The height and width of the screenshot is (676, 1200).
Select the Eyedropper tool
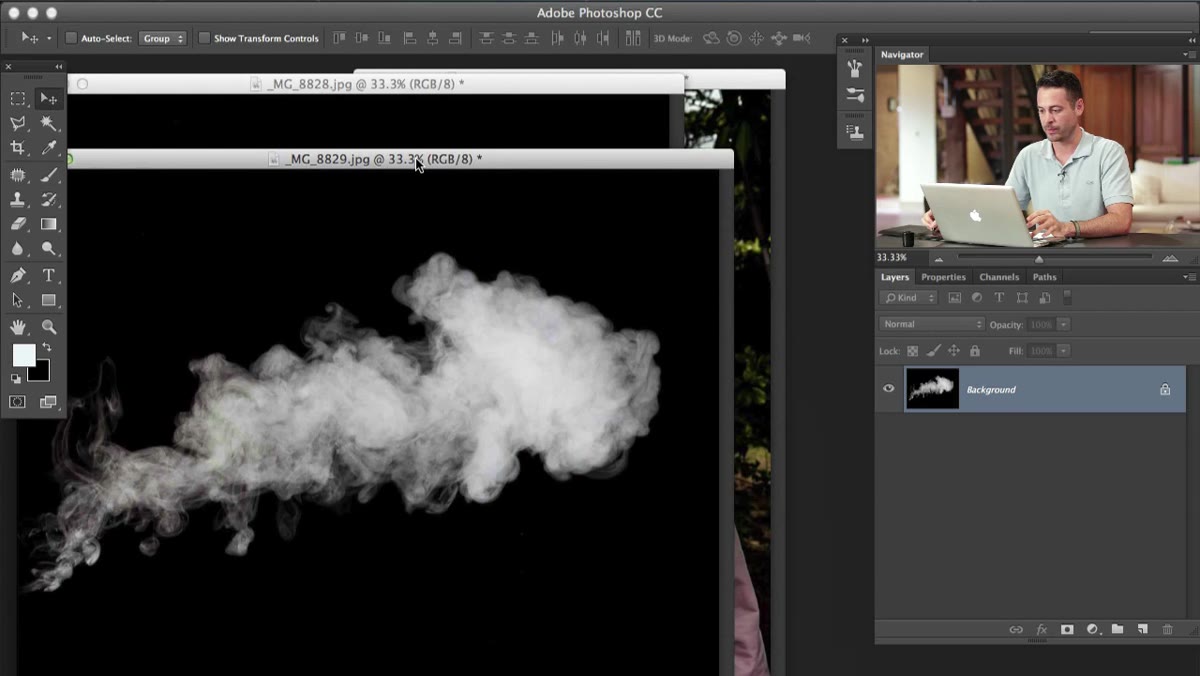click(x=48, y=148)
